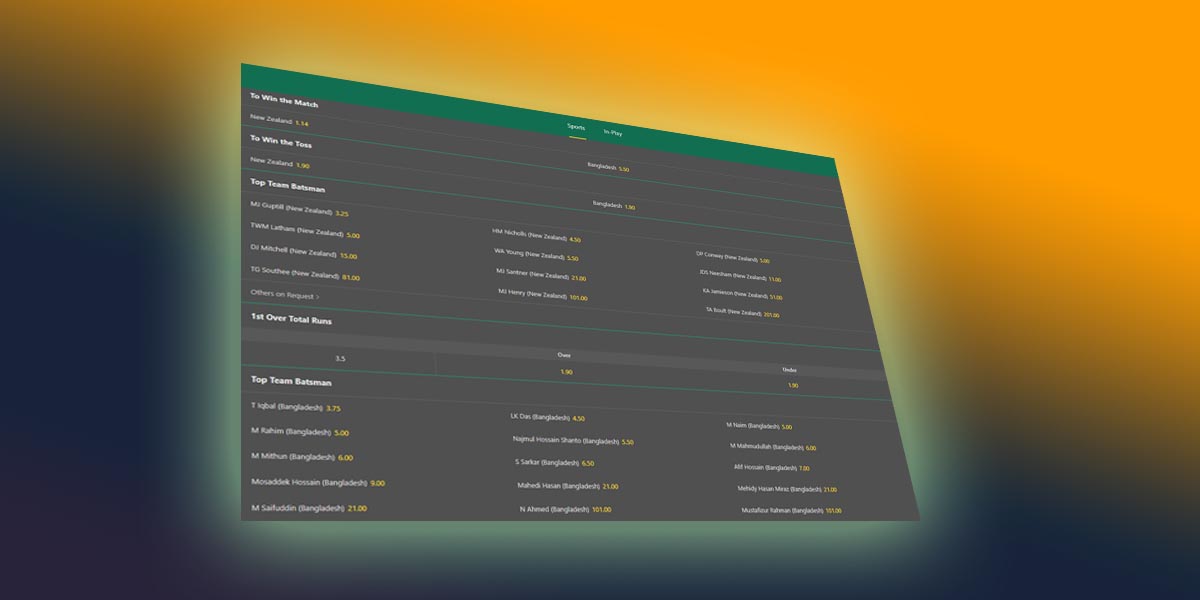
Task: Choose S Sarkar at 6.50
Action: (x=555, y=464)
